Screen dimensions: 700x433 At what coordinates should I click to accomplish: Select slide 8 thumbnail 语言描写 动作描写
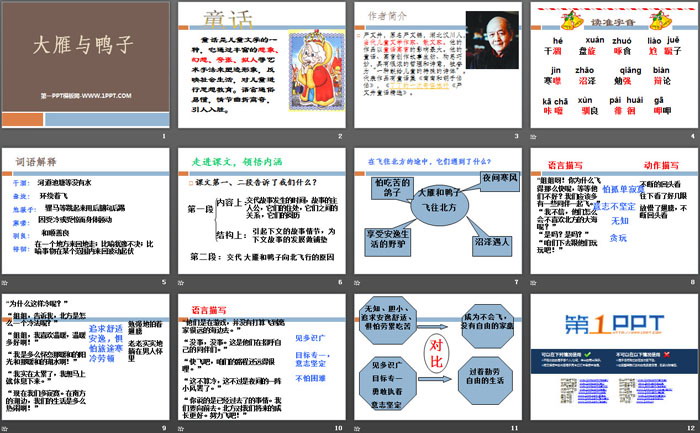coord(614,211)
